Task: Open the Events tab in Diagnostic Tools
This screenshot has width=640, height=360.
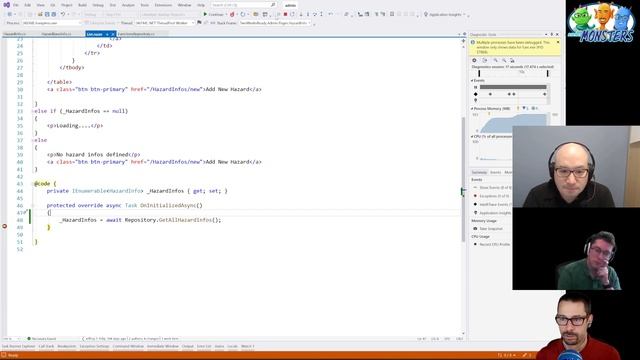Action: click(x=496, y=172)
